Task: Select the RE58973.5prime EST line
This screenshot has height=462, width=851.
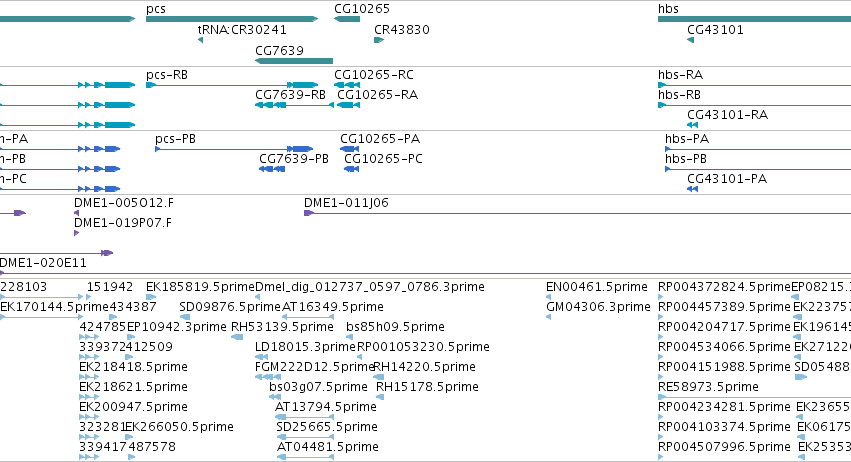Action: (754, 397)
